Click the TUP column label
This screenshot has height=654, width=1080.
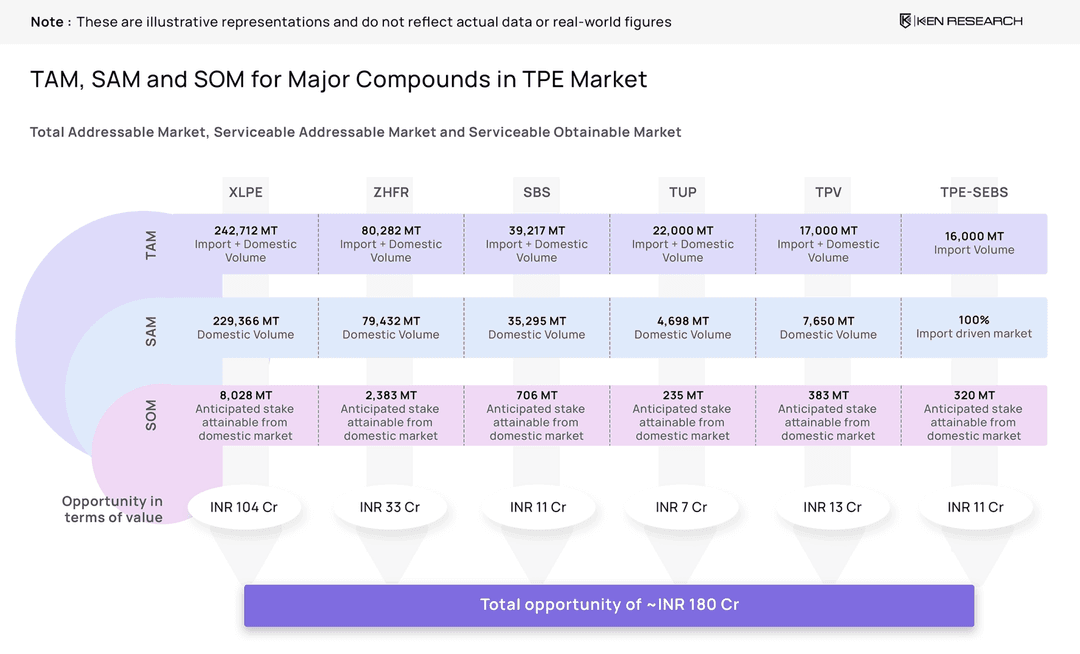(681, 193)
